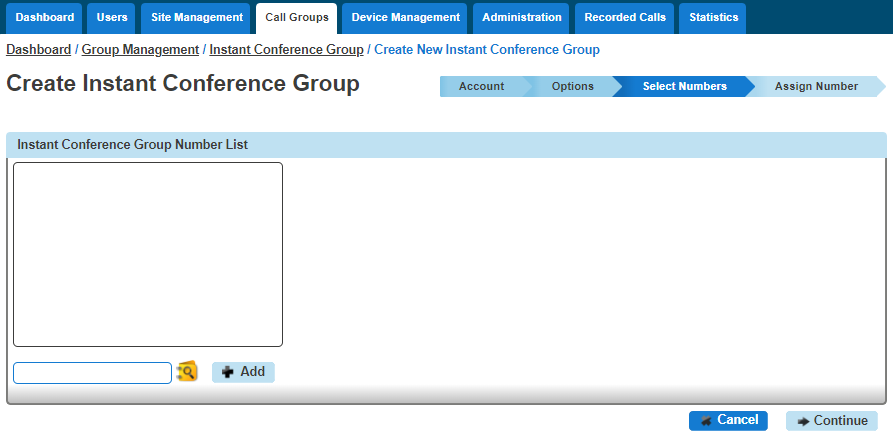Open the Dashboard tab

click(x=44, y=18)
